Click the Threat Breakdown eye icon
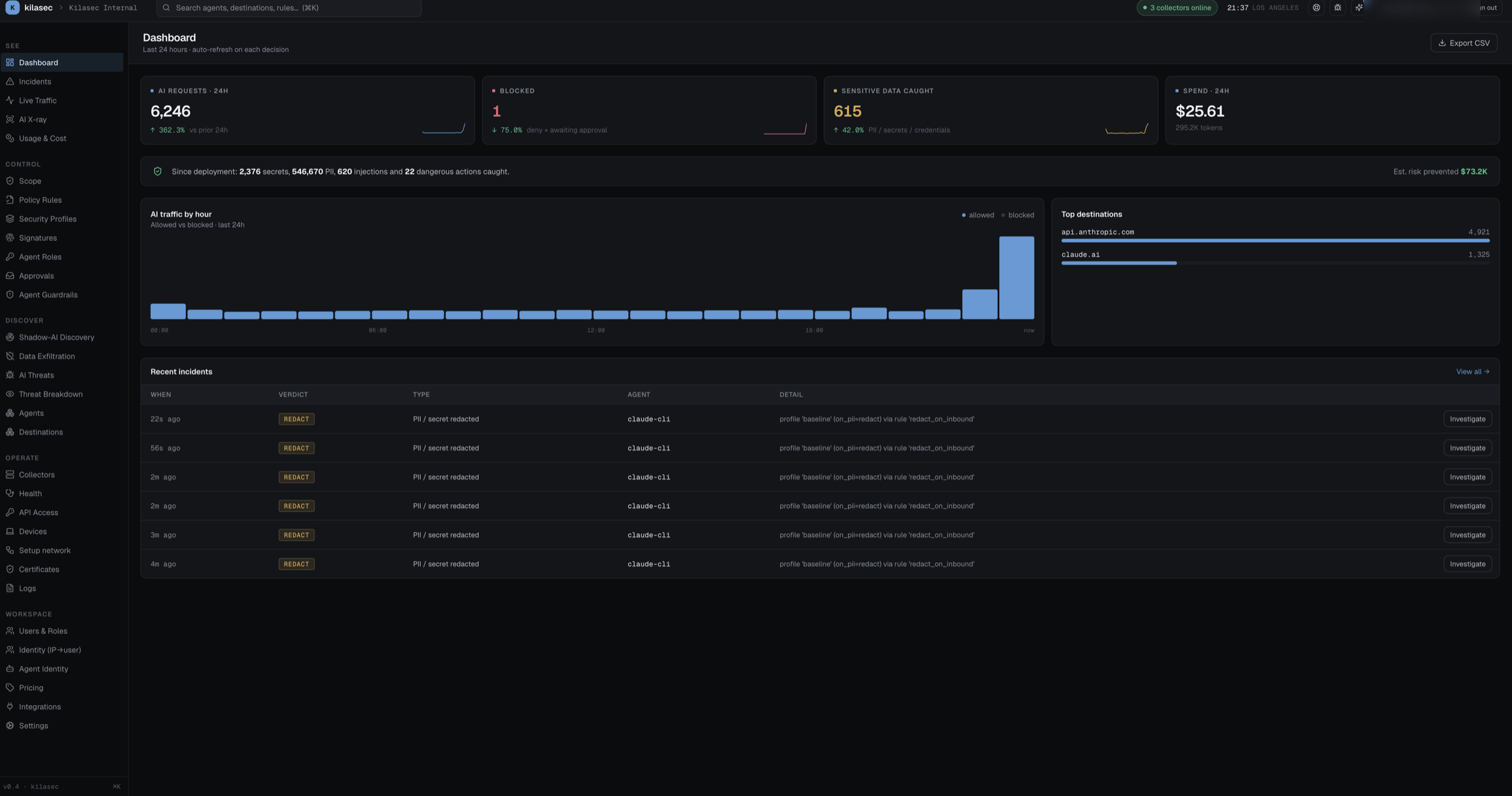Viewport: 1512px width, 796px height. (x=10, y=394)
